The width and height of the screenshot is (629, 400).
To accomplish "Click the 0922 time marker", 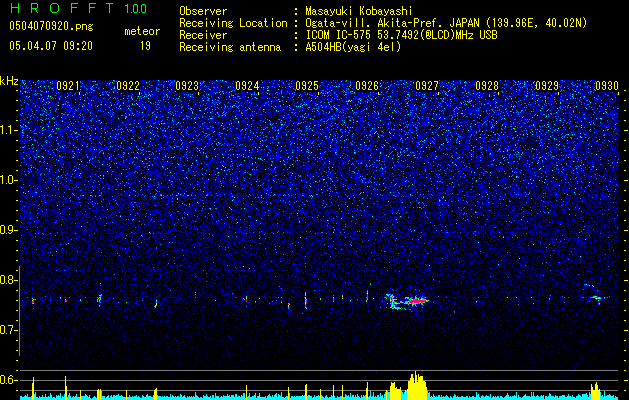I will [x=128, y=85].
